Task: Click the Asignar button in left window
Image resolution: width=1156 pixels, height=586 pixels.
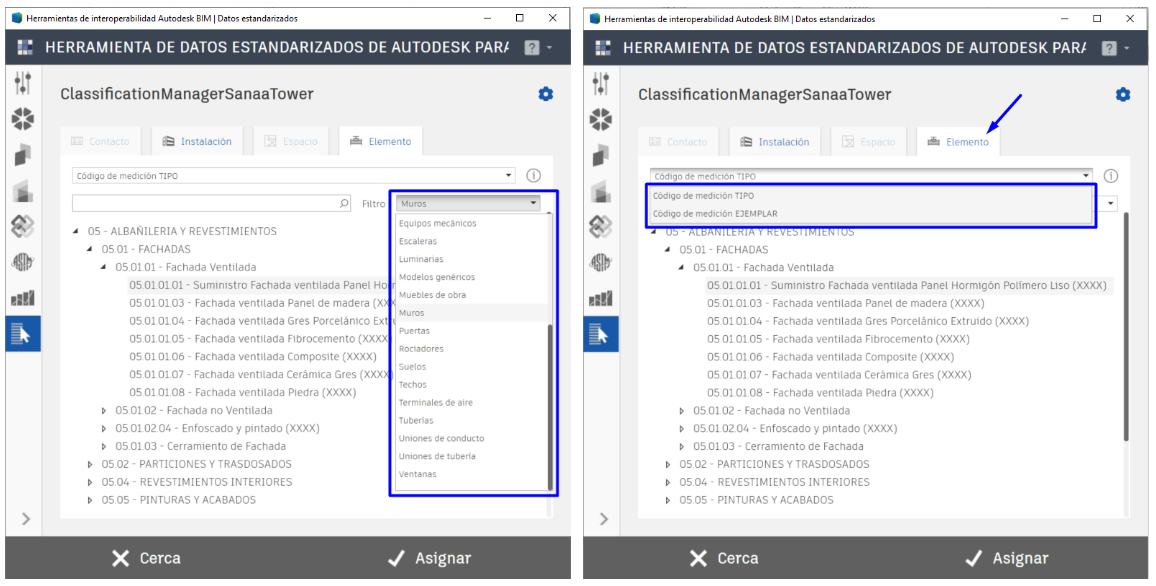Action: point(430,558)
